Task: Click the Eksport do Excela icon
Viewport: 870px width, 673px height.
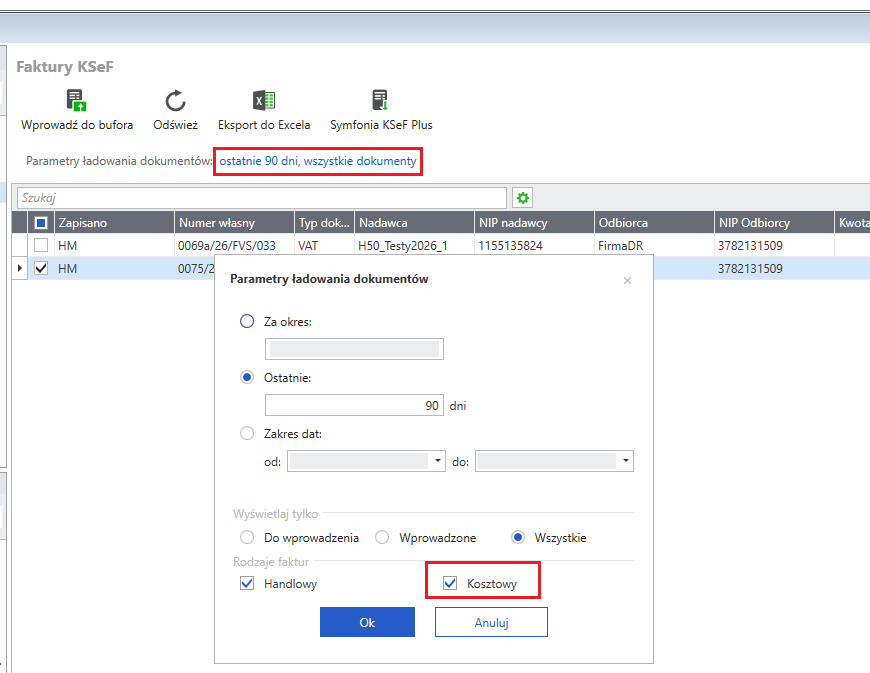Action: 264,101
